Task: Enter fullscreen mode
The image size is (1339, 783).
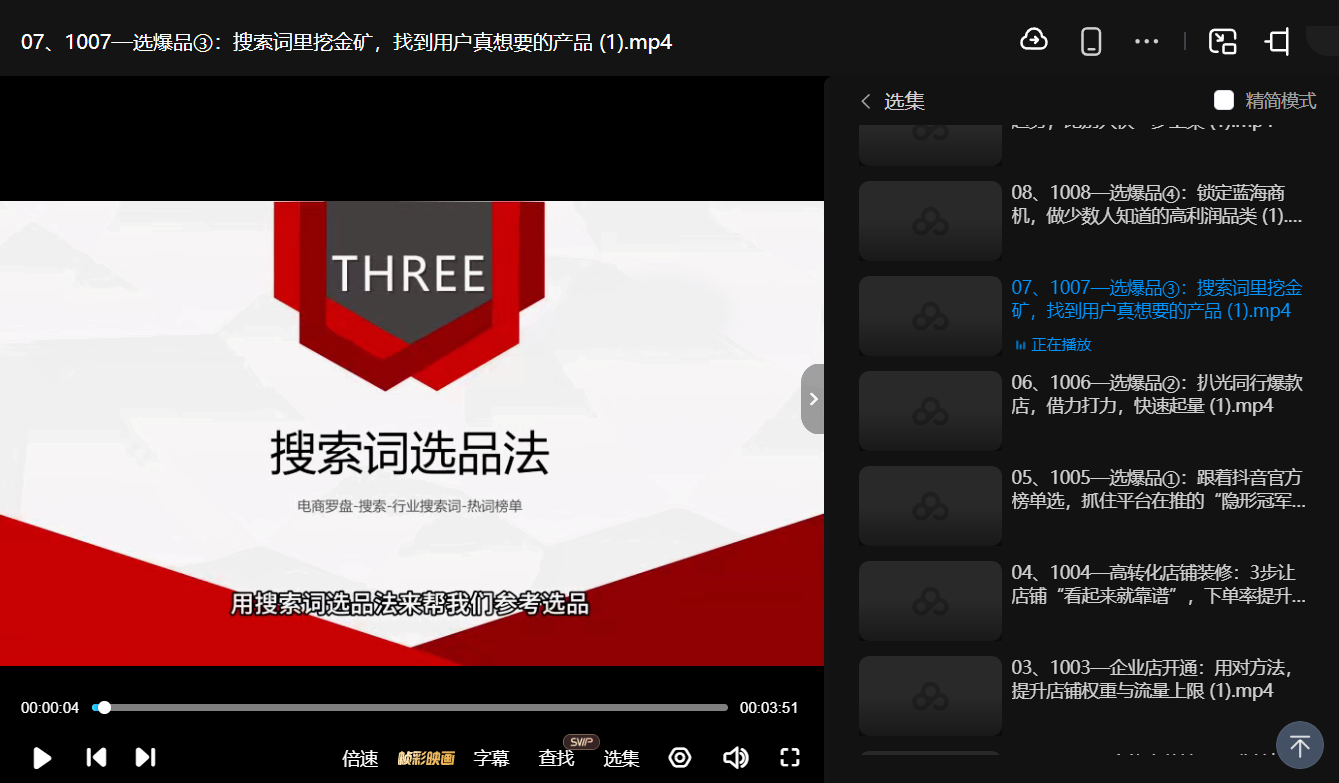Action: 790,758
